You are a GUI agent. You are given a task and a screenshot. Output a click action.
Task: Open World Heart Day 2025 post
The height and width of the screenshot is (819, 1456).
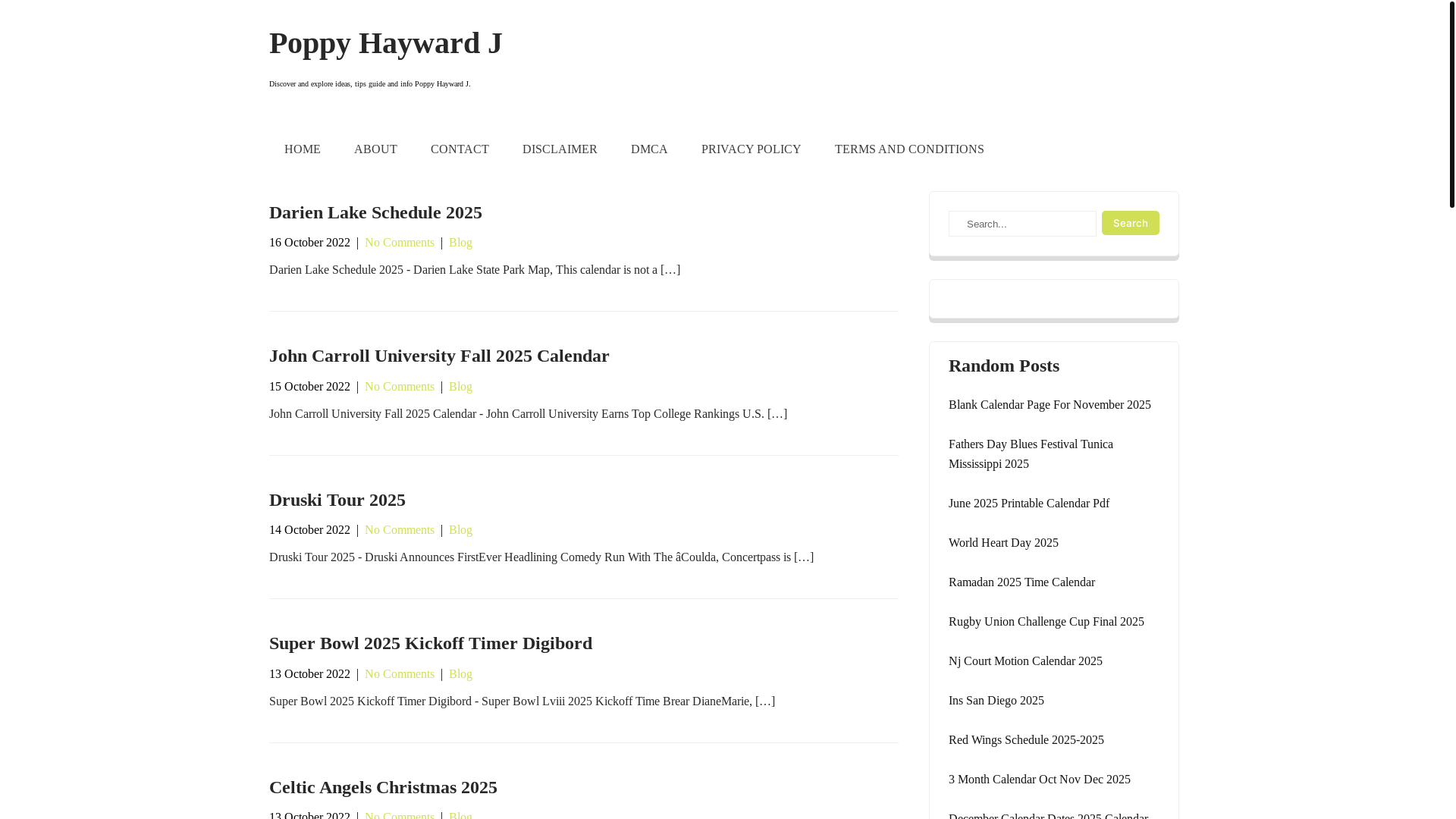(x=1003, y=543)
